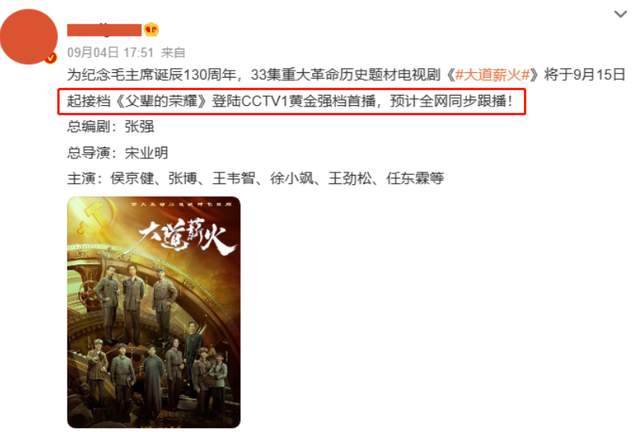Click the 《父辈的荣耀》 title text
Screen dimensions: 640x432
[x=161, y=101]
